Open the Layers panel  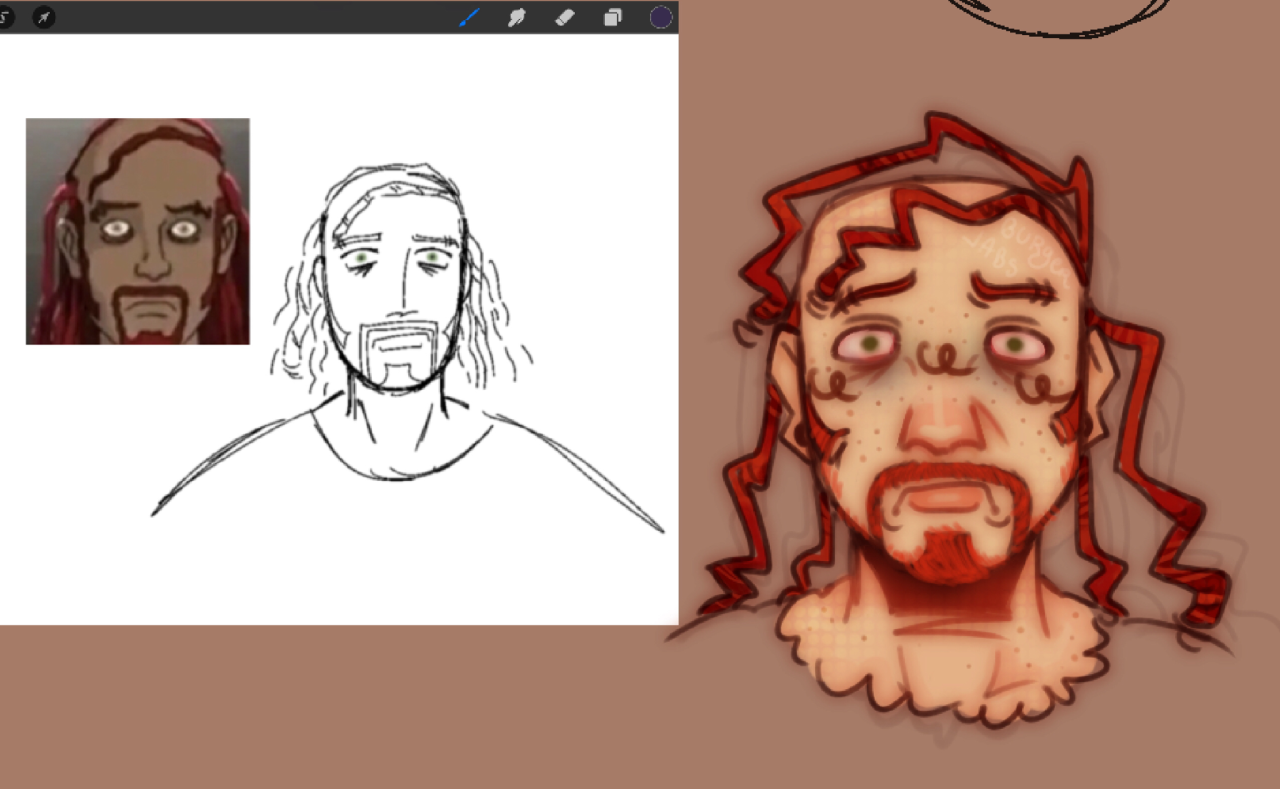[613, 17]
